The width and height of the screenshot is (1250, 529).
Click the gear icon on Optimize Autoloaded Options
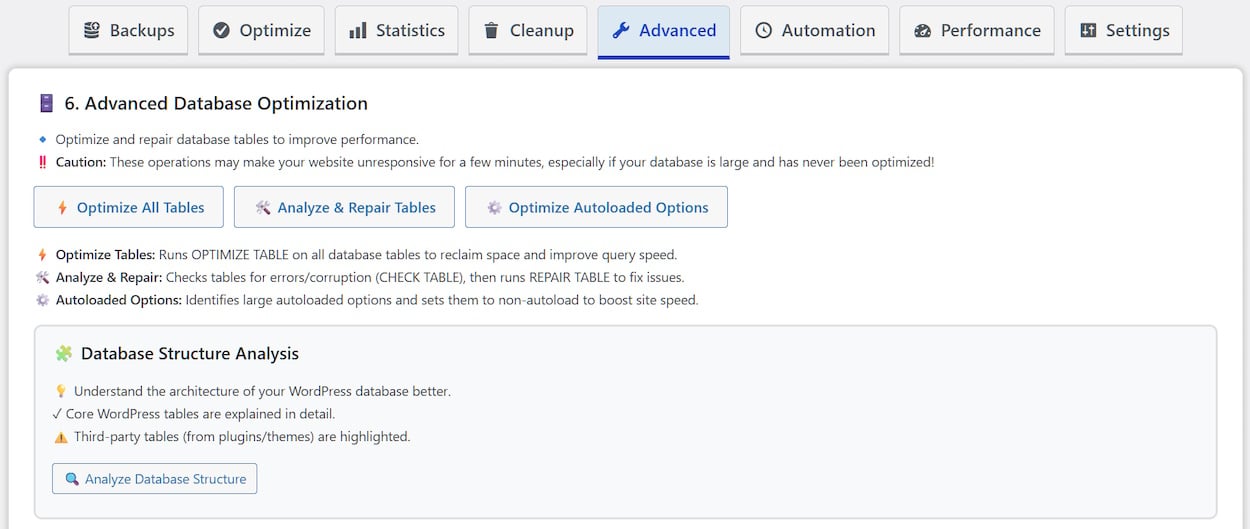494,208
